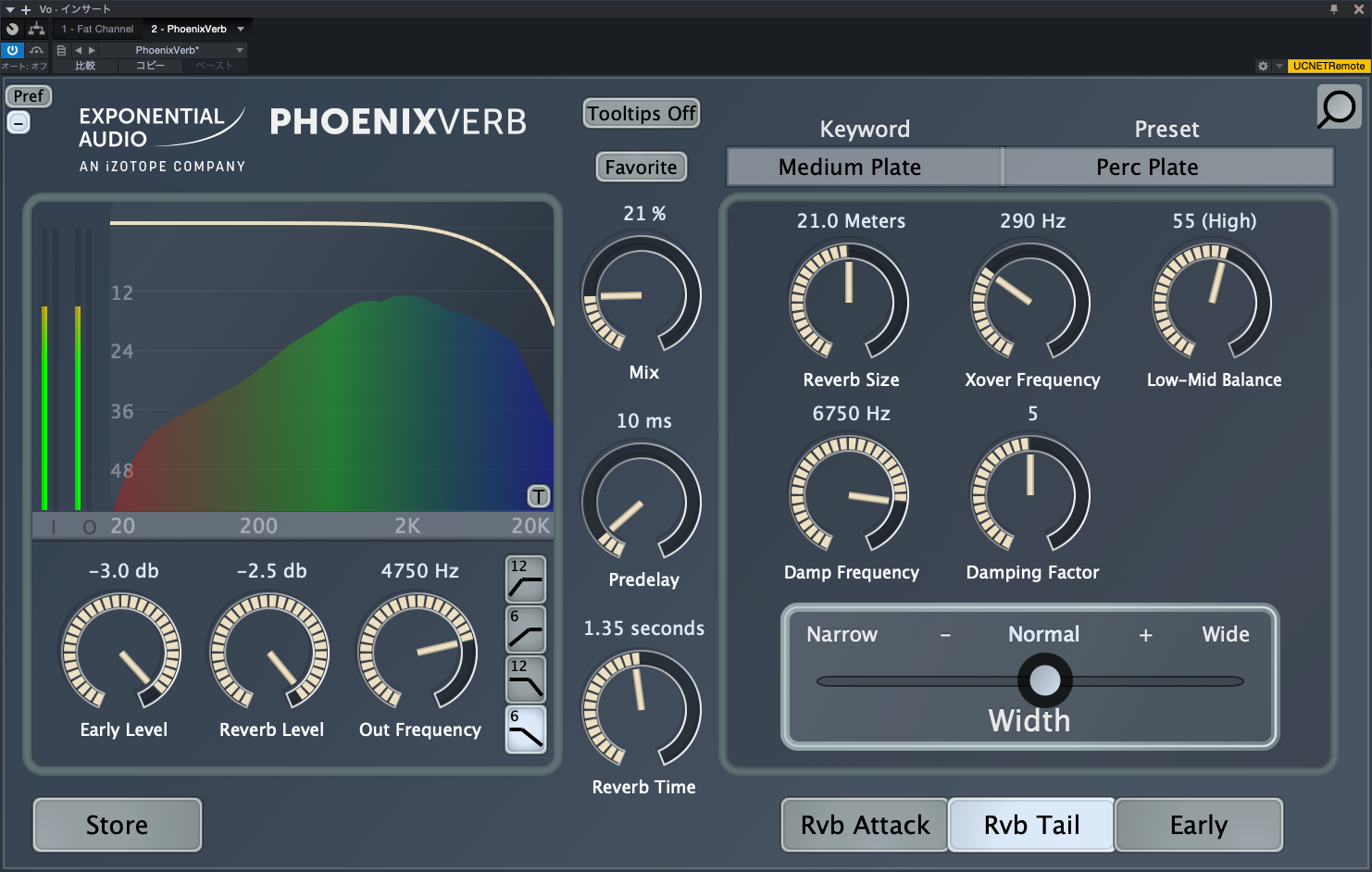Click the ペースト paste button
This screenshot has width=1372, height=872.
214,66
